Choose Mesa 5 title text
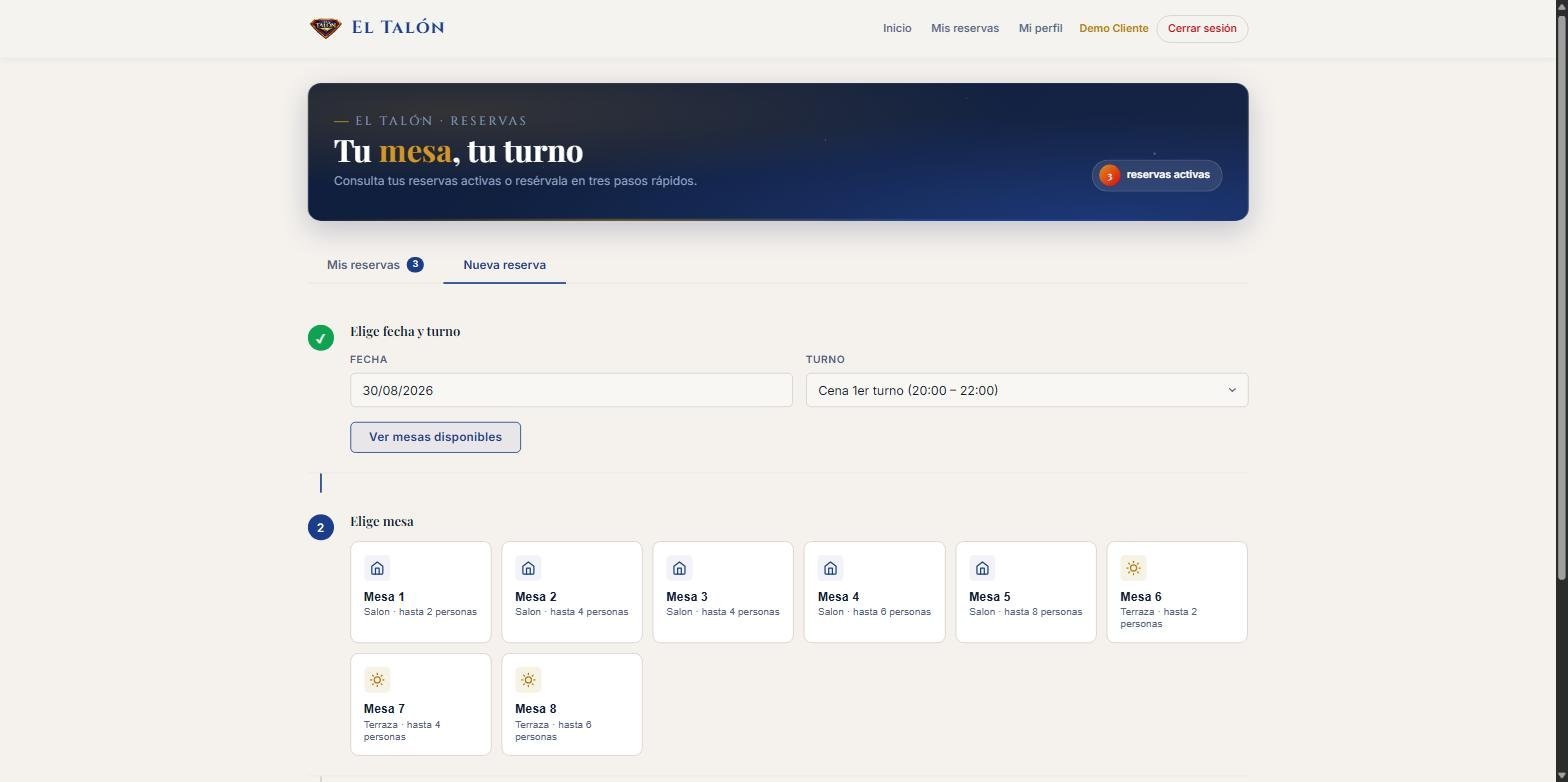The width and height of the screenshot is (1568, 782). [x=989, y=597]
